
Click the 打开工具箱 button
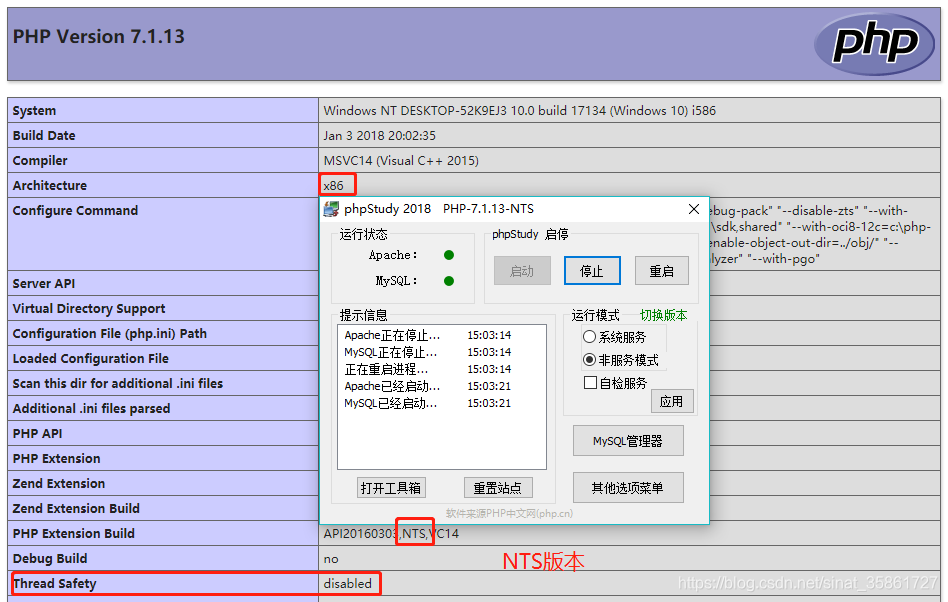pyautogui.click(x=391, y=488)
